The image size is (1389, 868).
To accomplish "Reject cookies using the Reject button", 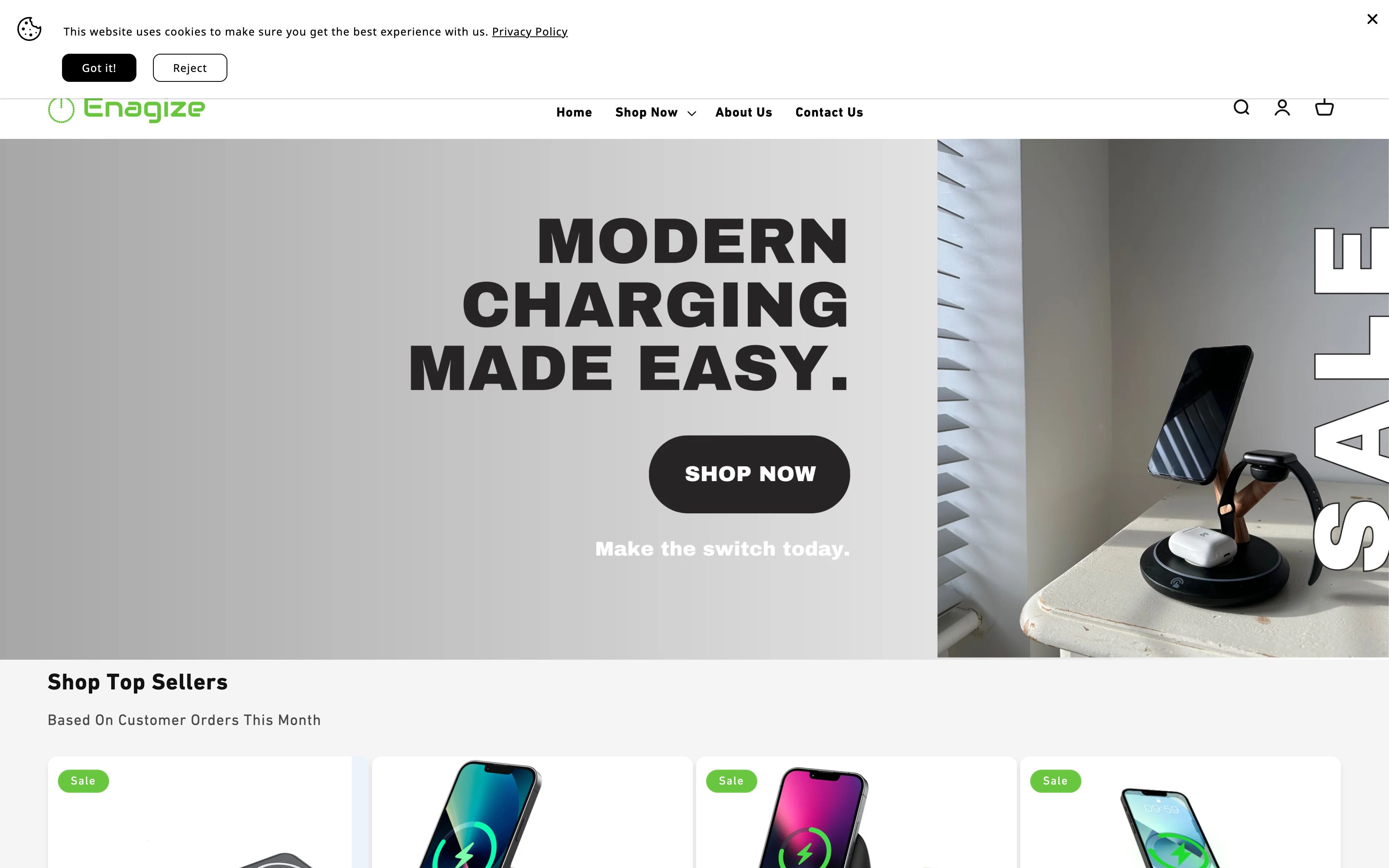I will tap(190, 68).
